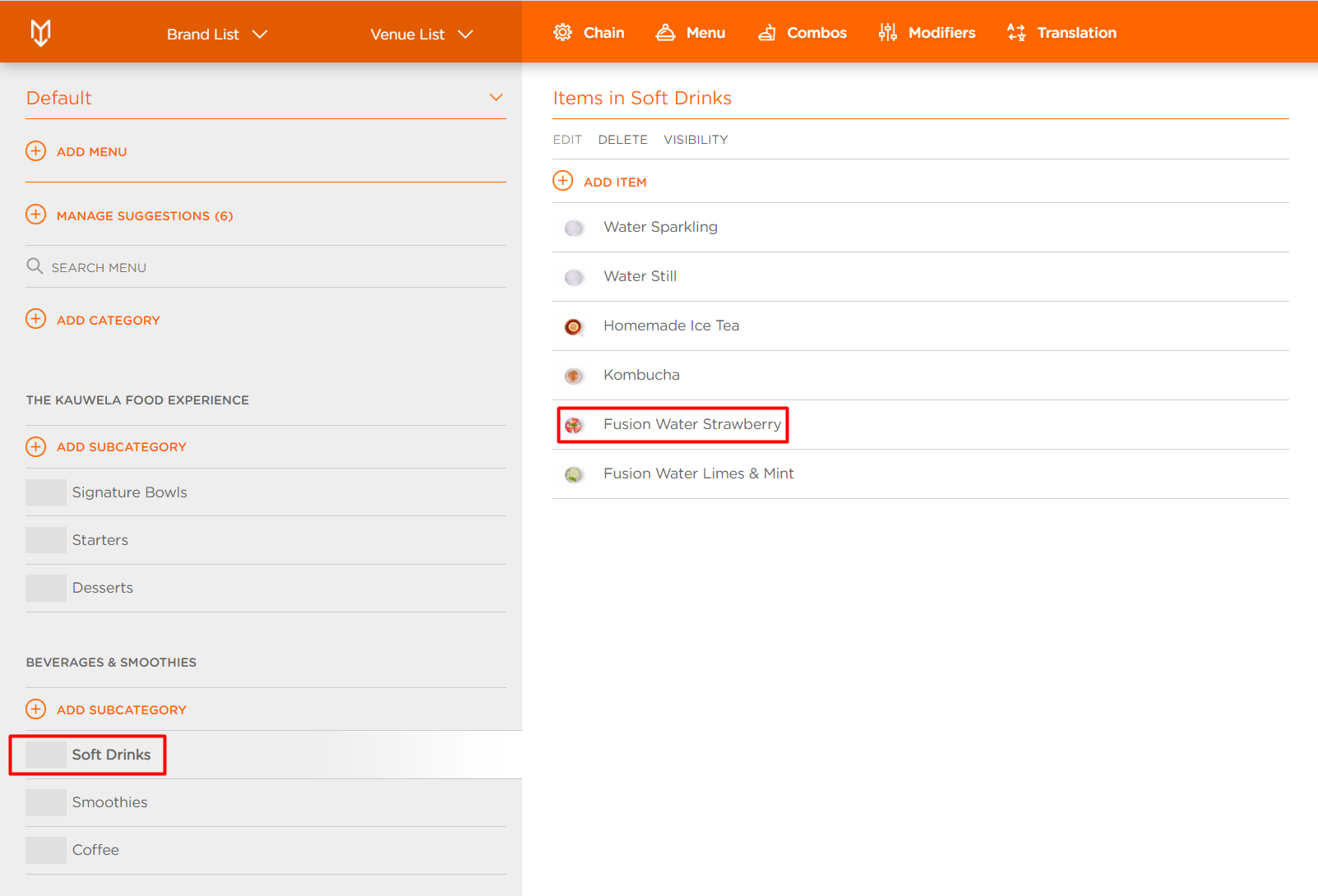The image size is (1318, 896).
Task: Select the Water Still item
Action: point(921,277)
